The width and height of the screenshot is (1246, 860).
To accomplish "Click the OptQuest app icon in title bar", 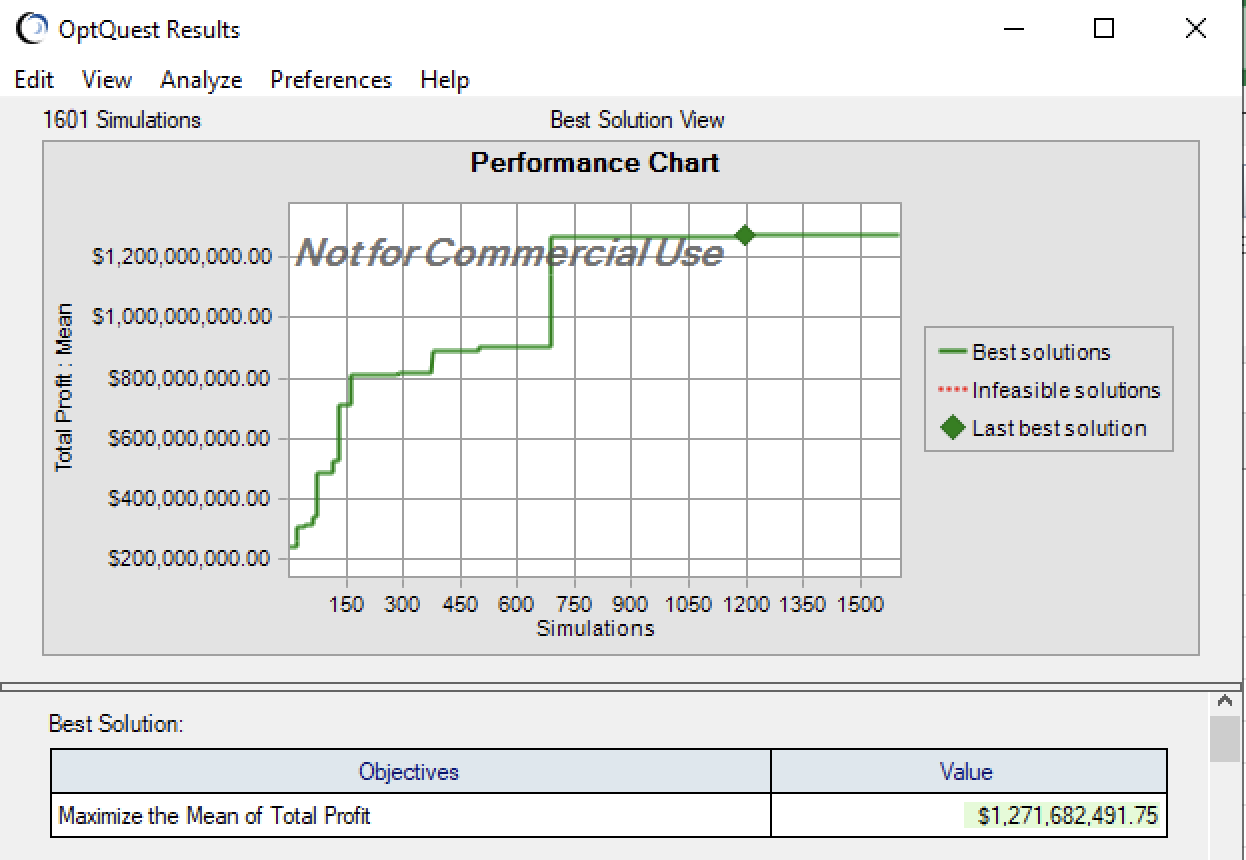I will (33, 29).
